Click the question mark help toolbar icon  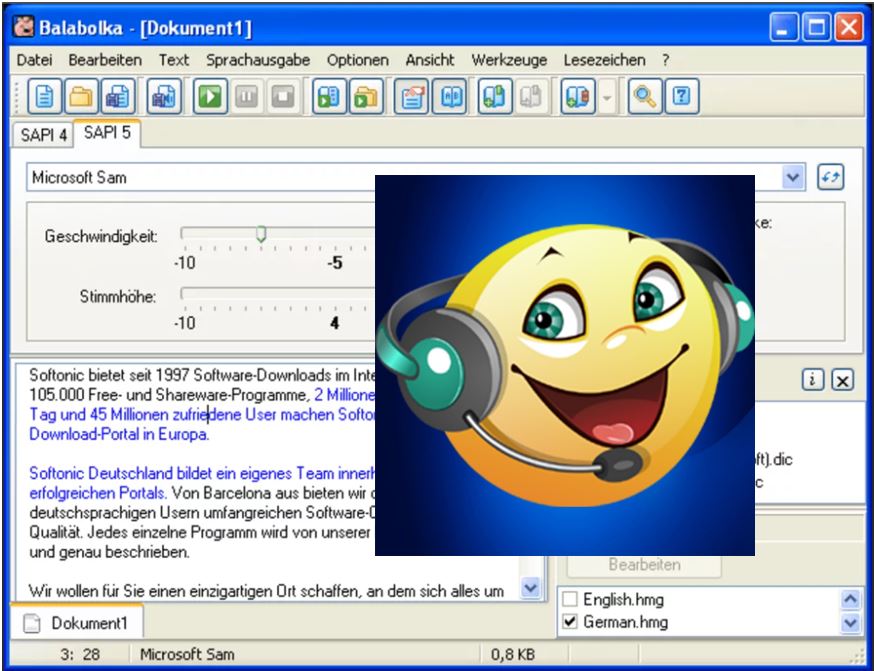click(x=682, y=96)
